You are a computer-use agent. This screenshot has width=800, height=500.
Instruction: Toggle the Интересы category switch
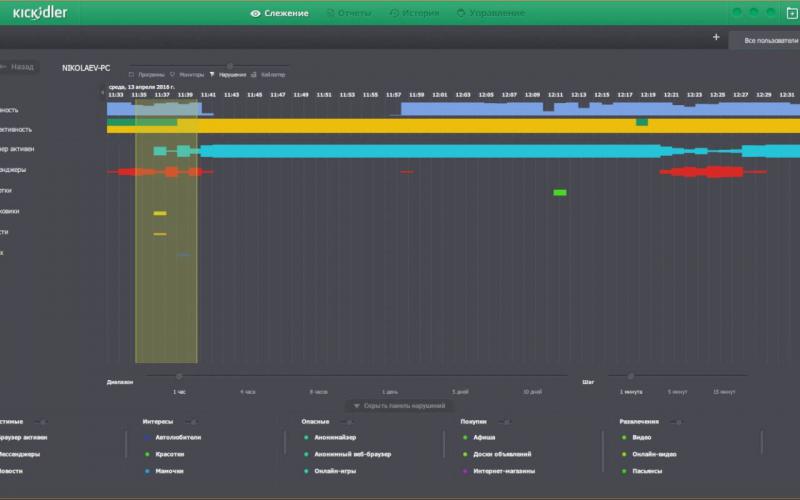190,421
